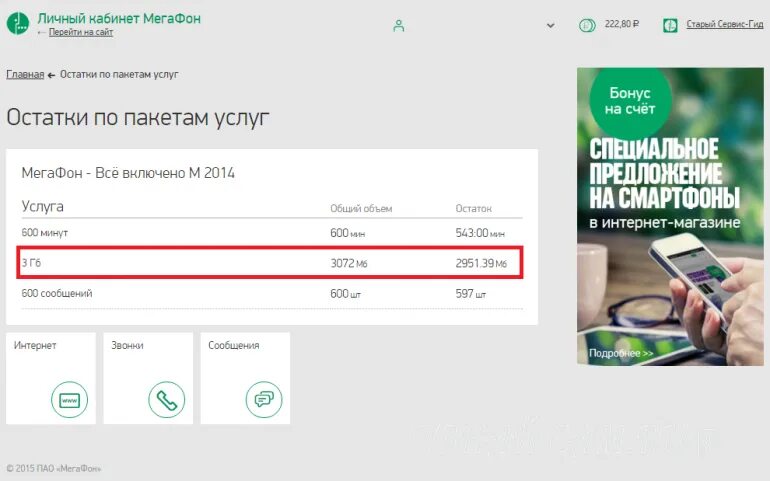Viewport: 770px width, 481px height.
Task: Open the user profile icon
Action: pyautogui.click(x=399, y=26)
